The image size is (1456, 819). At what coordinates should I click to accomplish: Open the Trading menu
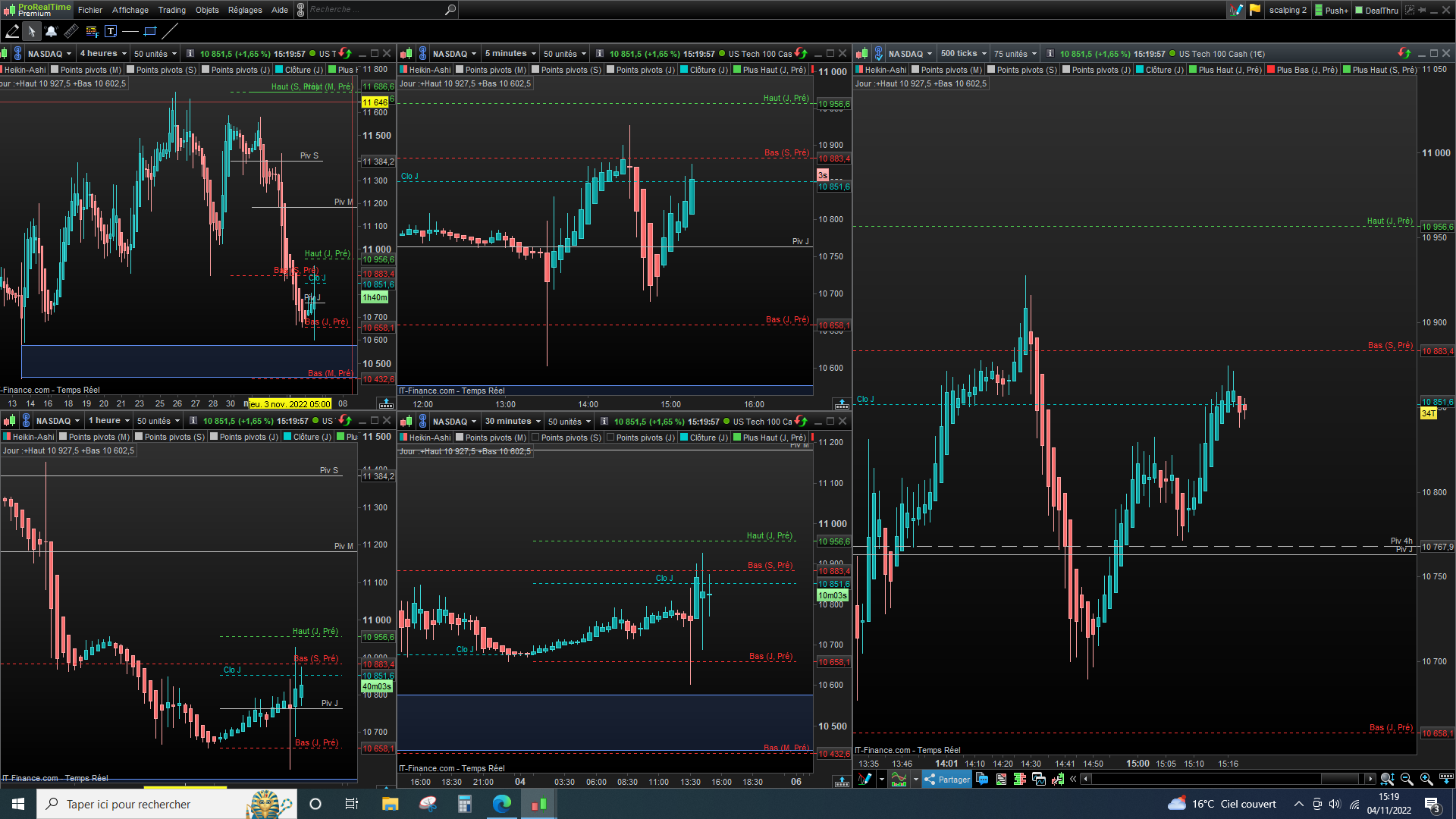171,10
